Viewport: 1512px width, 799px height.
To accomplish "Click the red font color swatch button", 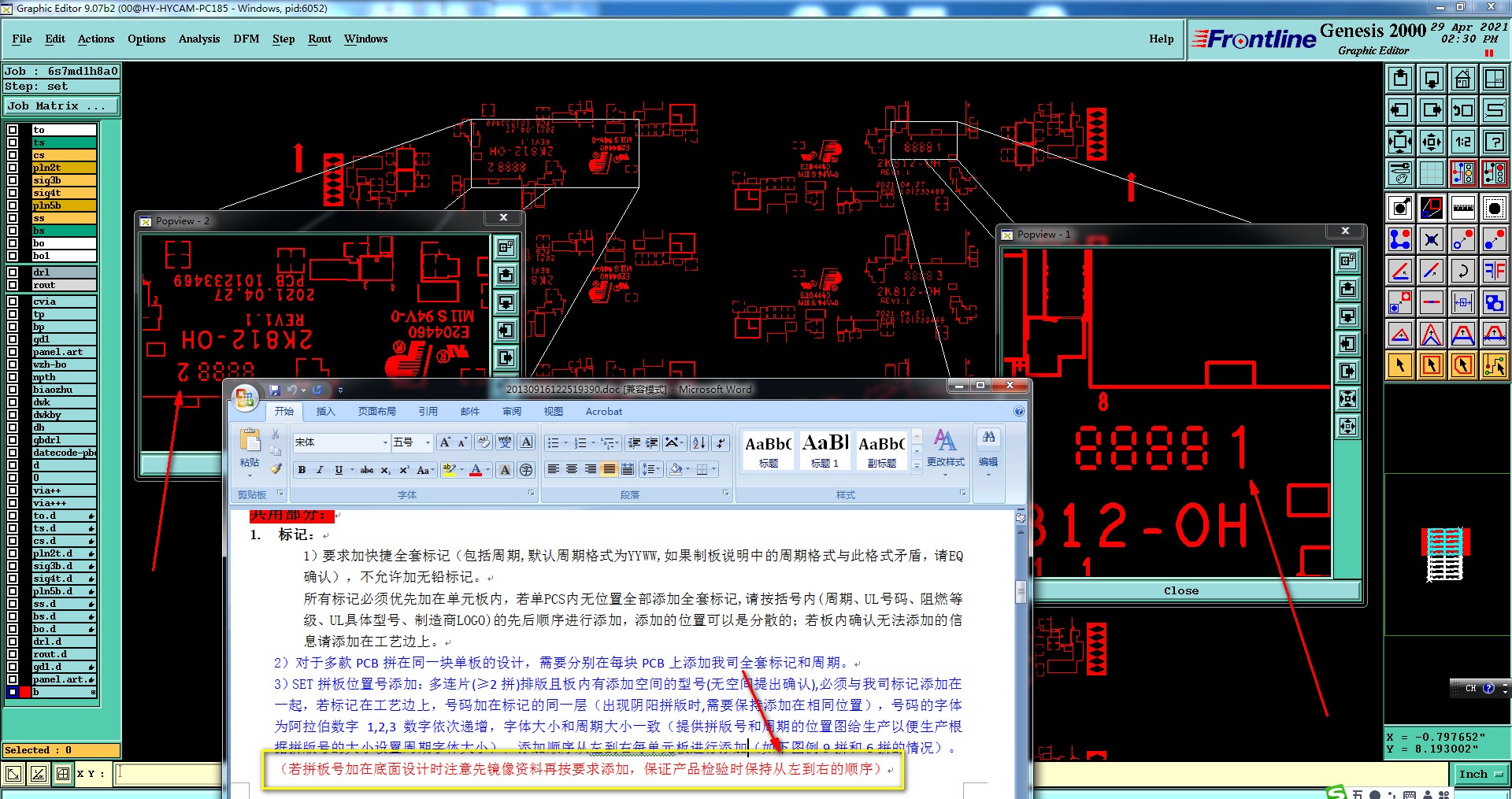I will click(476, 470).
